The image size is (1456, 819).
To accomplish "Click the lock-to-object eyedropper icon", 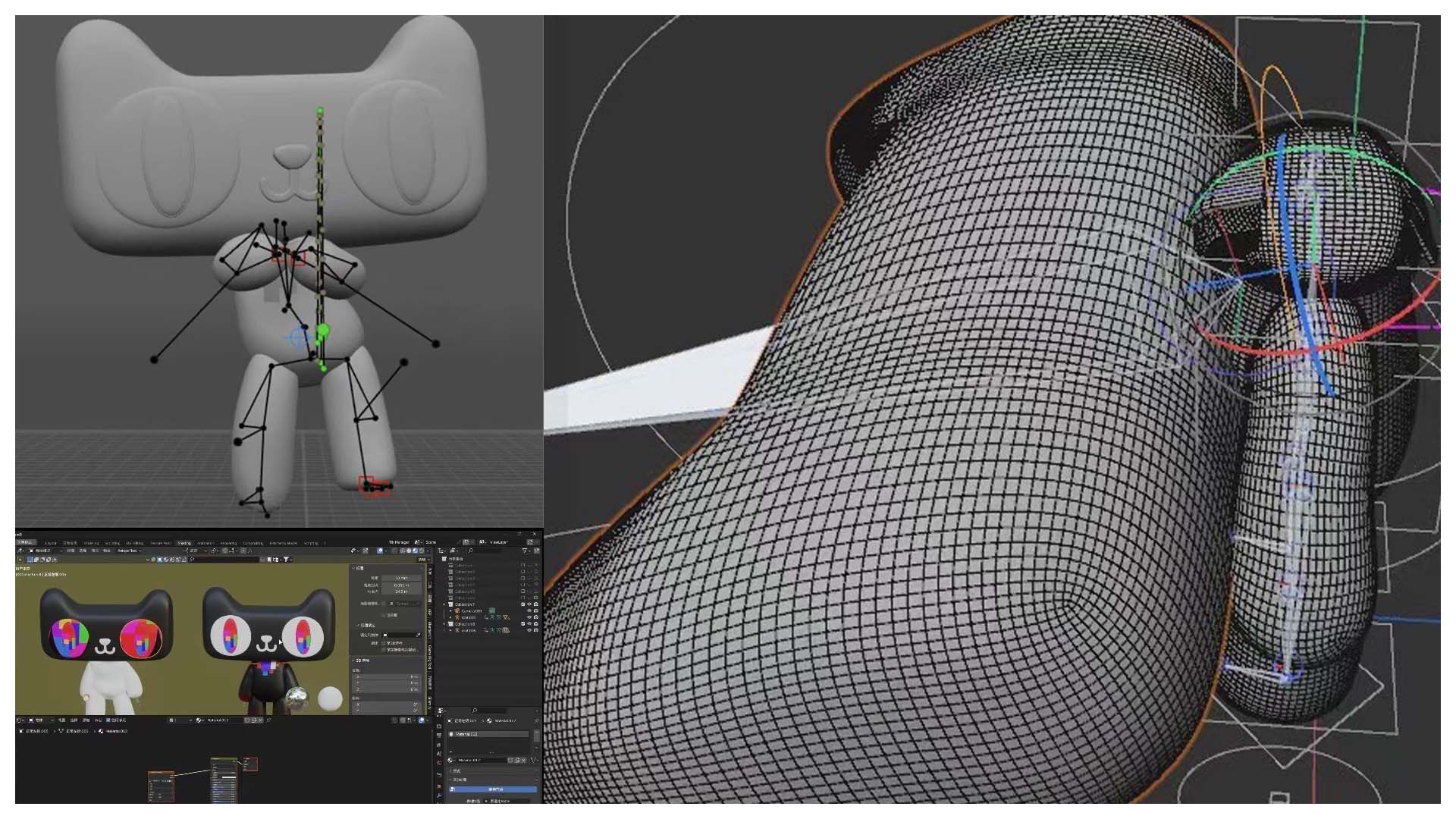I will (x=418, y=635).
